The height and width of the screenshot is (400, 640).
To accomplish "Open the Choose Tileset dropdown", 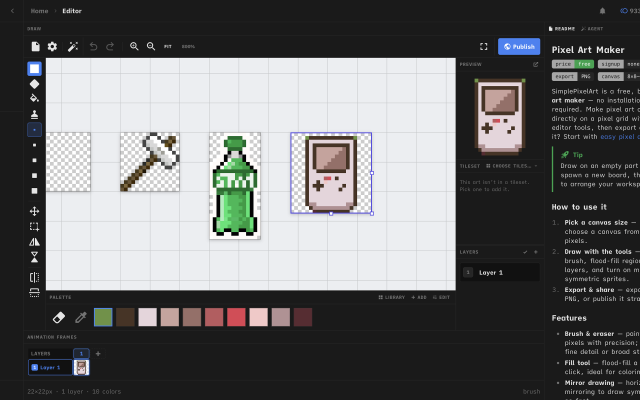I will pyautogui.click(x=511, y=166).
